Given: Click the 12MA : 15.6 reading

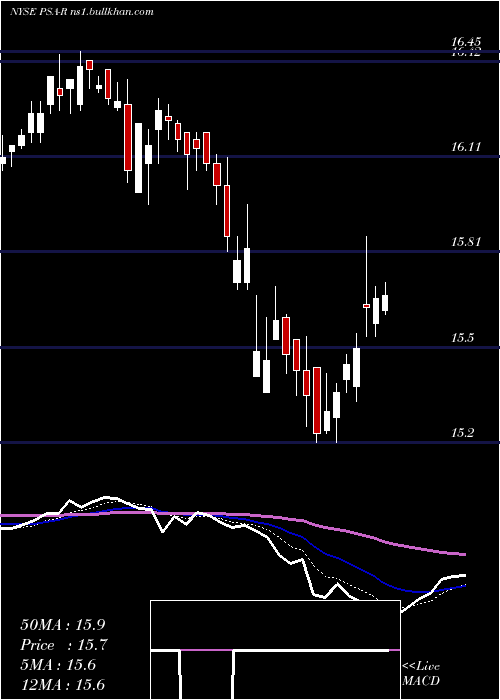Looking at the screenshot, I should (63, 684).
